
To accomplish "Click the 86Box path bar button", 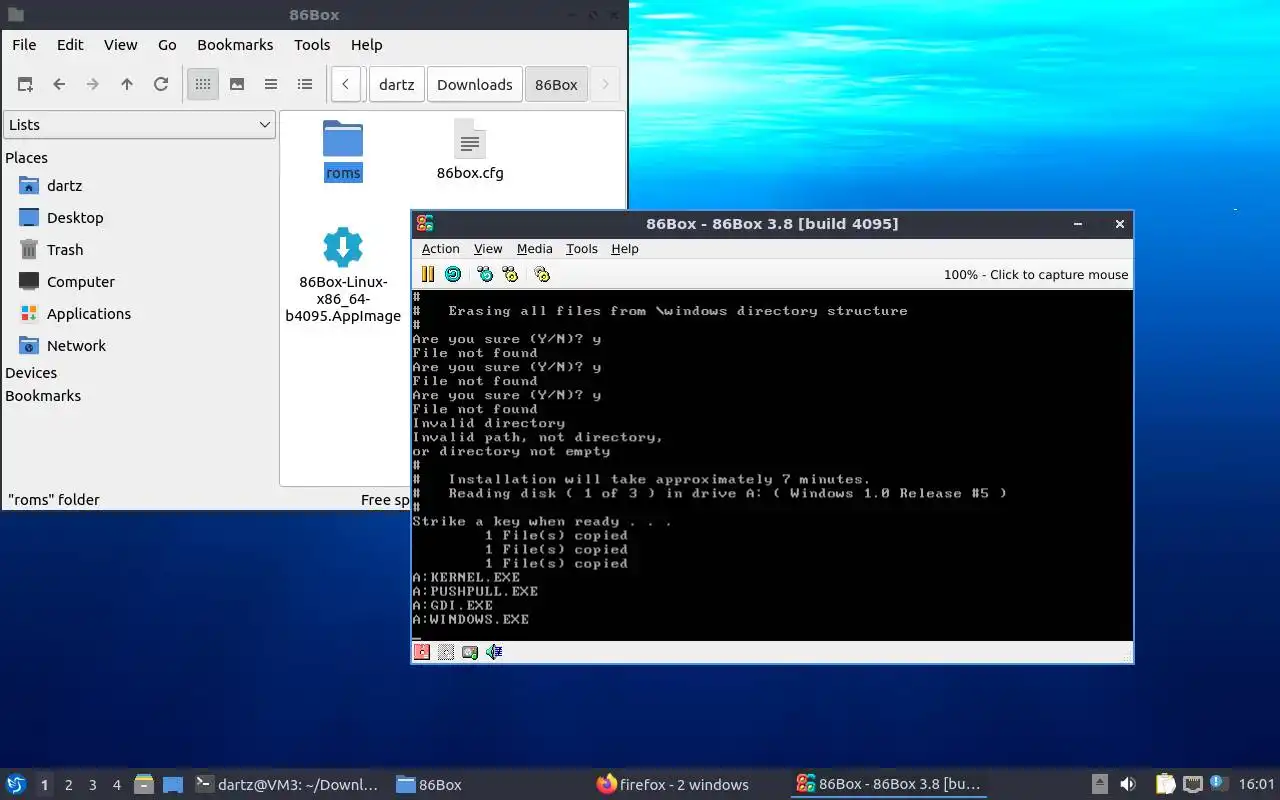I will coord(556,85).
